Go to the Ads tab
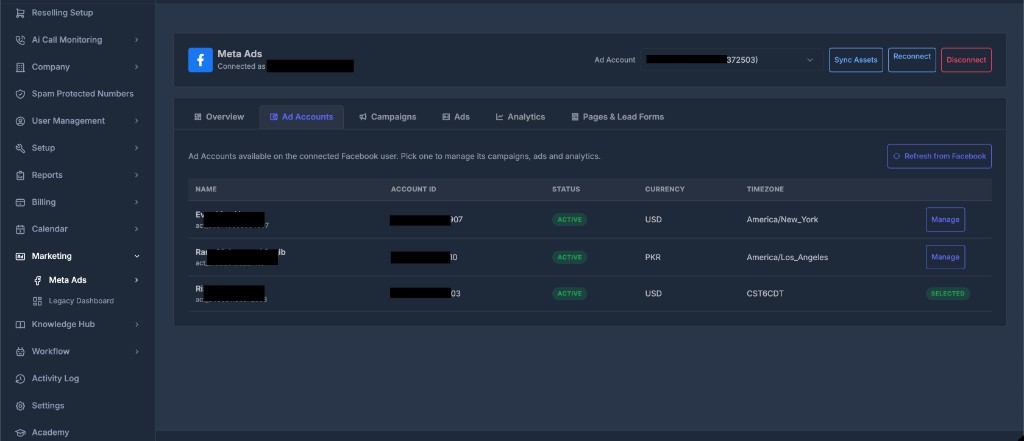This screenshot has height=441, width=1024. click(456, 117)
